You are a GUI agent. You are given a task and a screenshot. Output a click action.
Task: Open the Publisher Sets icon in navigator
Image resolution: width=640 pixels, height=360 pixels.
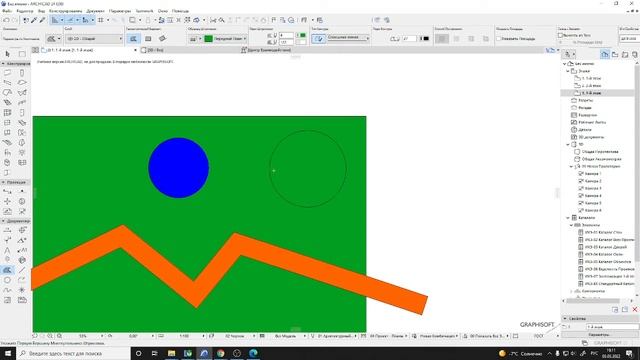tap(635, 54)
